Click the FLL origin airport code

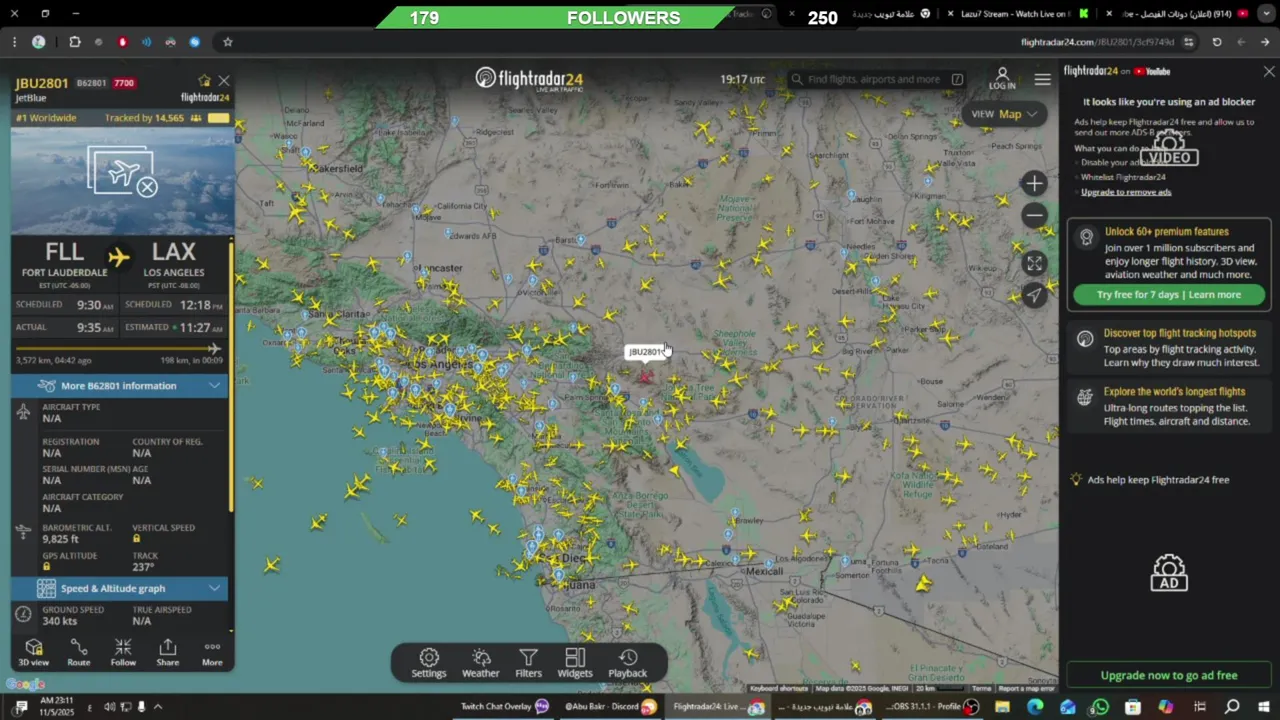[x=64, y=252]
